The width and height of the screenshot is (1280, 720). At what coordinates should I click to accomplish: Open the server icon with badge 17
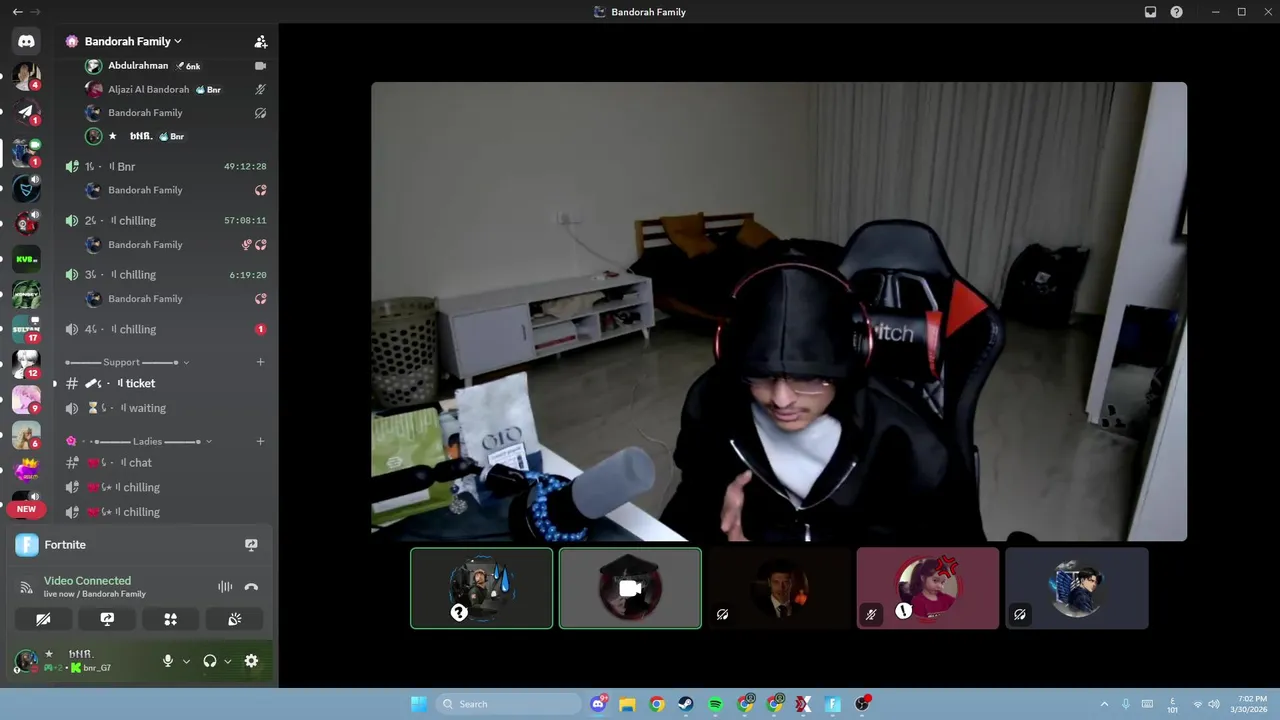(x=26, y=329)
